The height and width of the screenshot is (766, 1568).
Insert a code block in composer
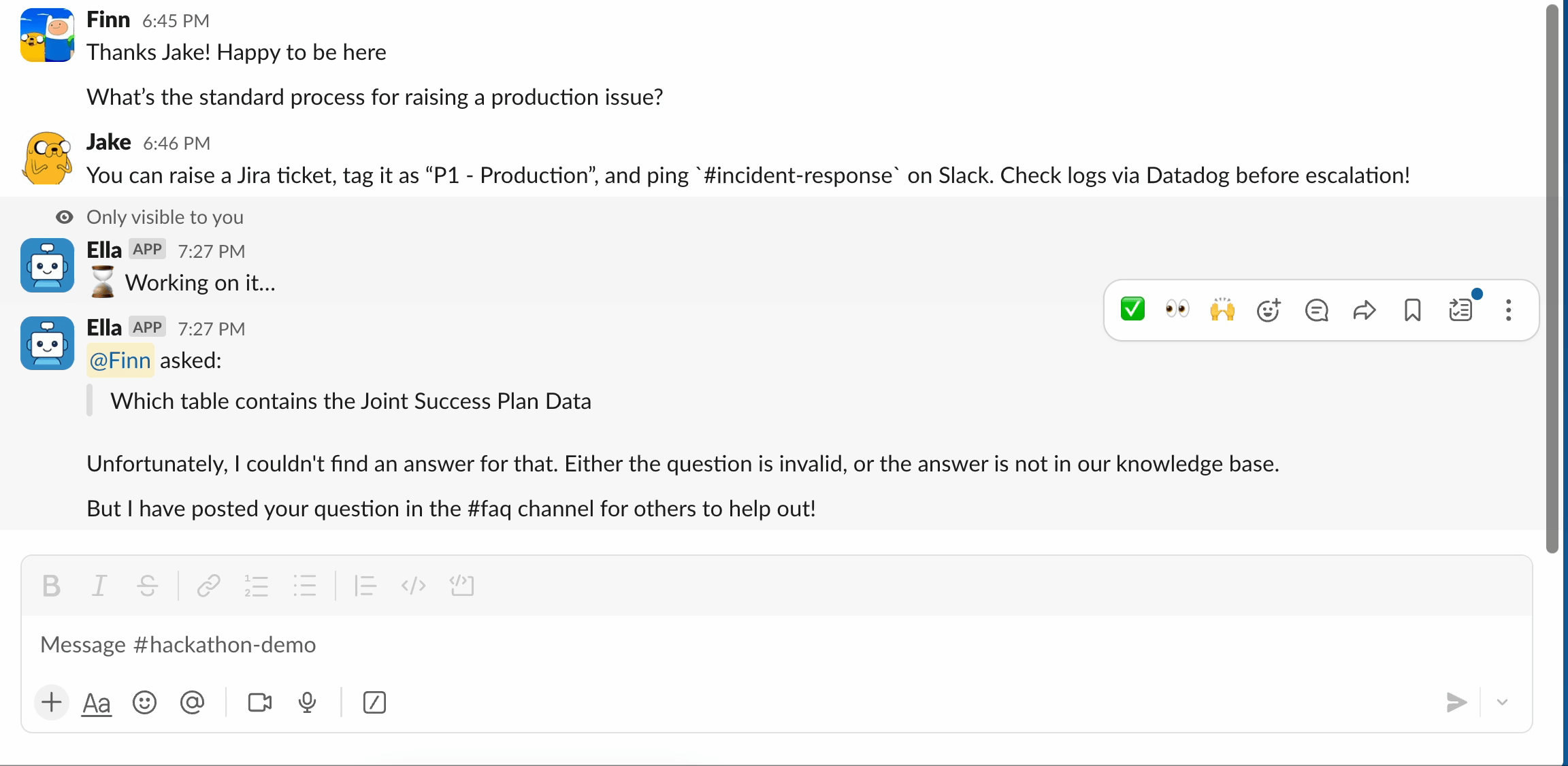coord(461,586)
